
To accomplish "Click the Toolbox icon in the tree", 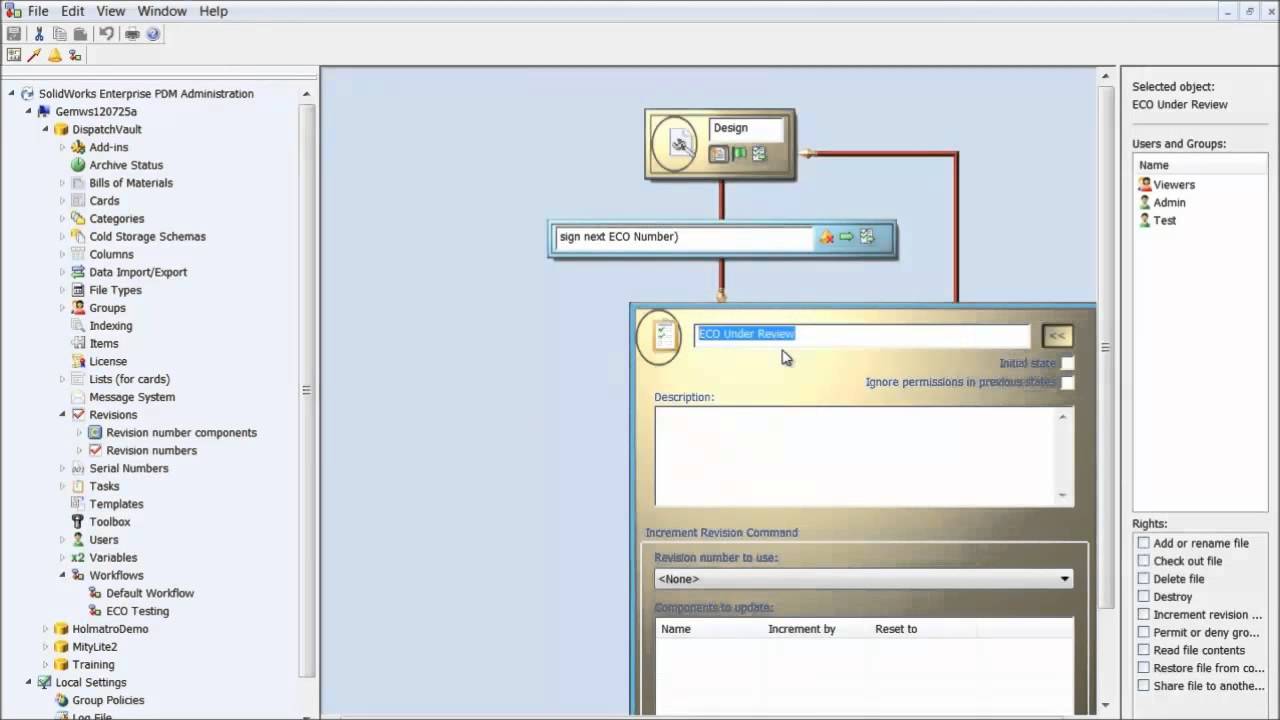I will click(x=79, y=522).
